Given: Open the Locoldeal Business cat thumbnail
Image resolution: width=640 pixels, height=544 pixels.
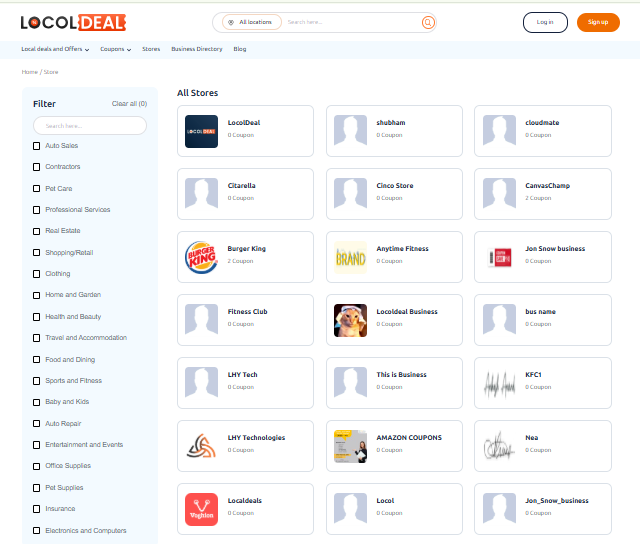Looking at the screenshot, I should pos(350,320).
